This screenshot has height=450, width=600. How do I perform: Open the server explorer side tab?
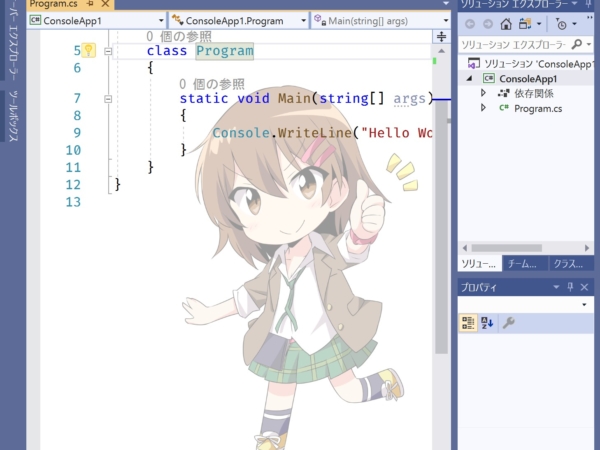[x=13, y=40]
